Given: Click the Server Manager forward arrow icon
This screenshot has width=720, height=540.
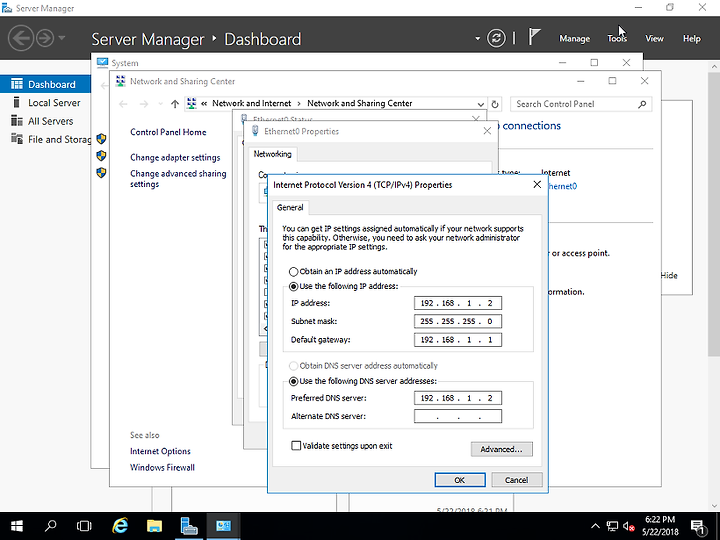Looking at the screenshot, I should [45, 38].
